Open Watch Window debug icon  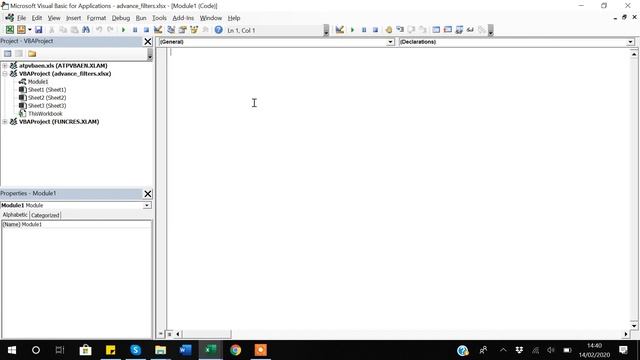click(459, 30)
